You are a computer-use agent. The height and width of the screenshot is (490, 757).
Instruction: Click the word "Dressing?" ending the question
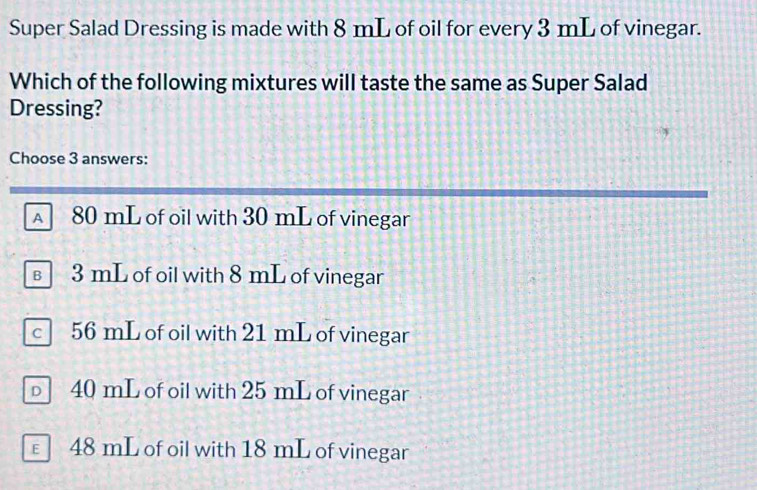tap(56, 109)
